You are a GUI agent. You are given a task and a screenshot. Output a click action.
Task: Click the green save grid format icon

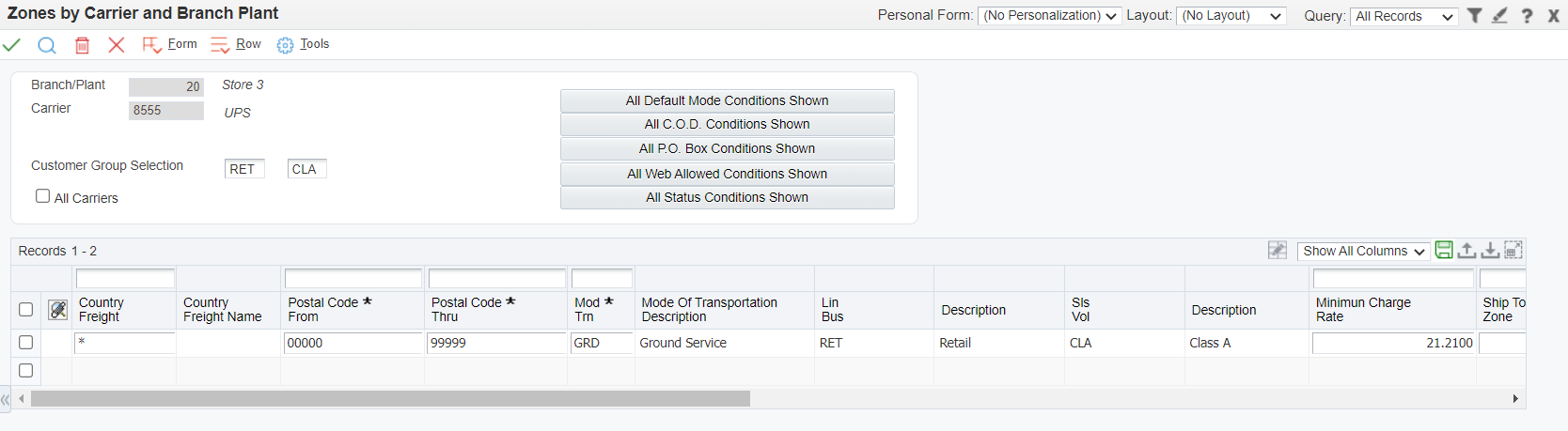(x=1444, y=250)
